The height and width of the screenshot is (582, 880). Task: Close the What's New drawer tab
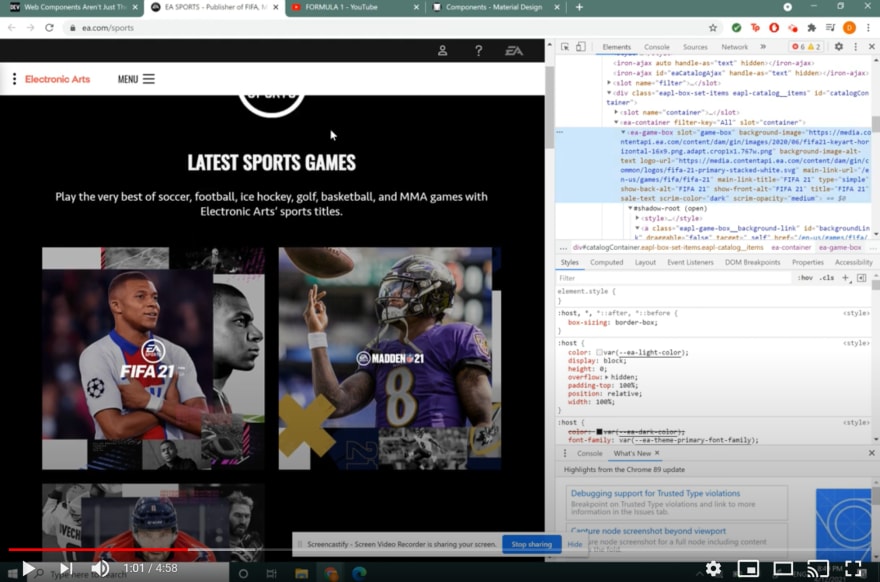(x=657, y=453)
